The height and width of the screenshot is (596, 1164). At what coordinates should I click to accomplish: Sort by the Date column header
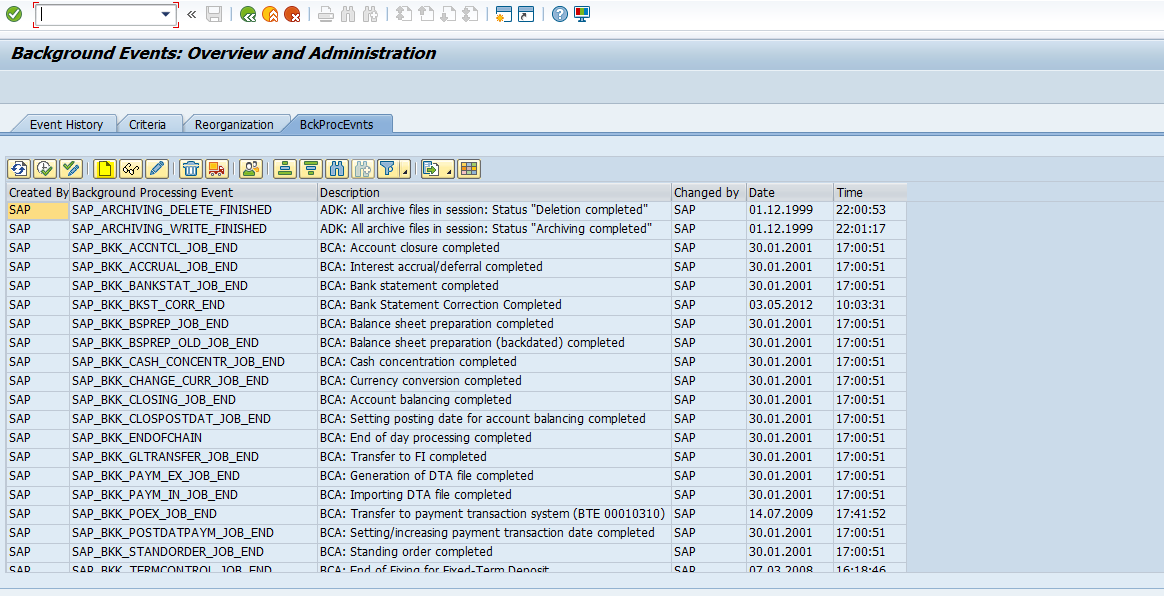789,192
